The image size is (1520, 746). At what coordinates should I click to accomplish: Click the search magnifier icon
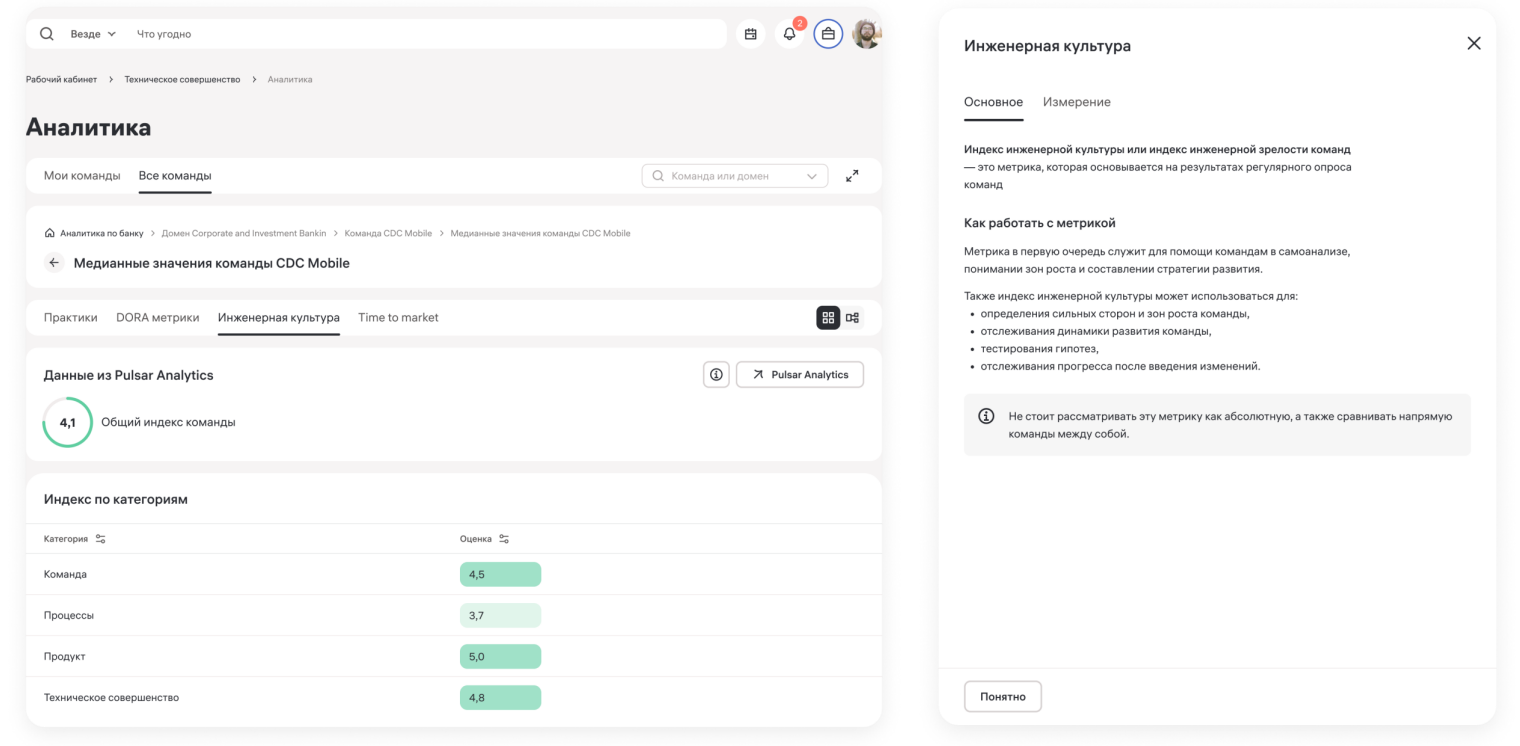click(x=46, y=33)
